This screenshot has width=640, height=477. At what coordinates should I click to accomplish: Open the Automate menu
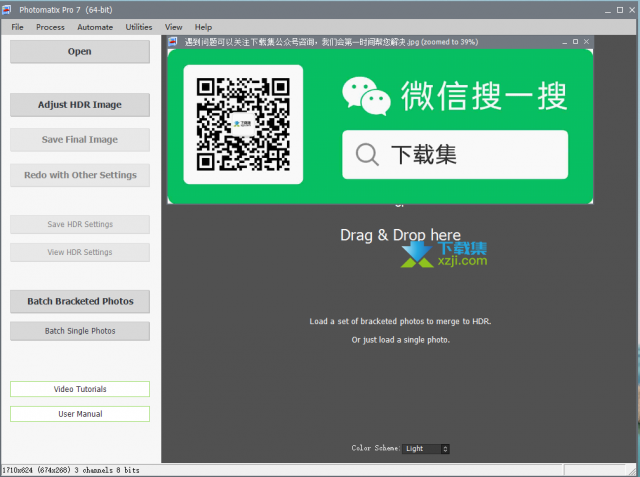click(x=95, y=27)
